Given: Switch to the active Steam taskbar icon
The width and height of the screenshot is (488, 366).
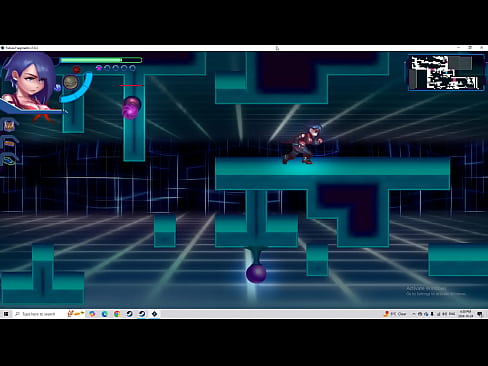Looking at the screenshot, I should [142, 314].
